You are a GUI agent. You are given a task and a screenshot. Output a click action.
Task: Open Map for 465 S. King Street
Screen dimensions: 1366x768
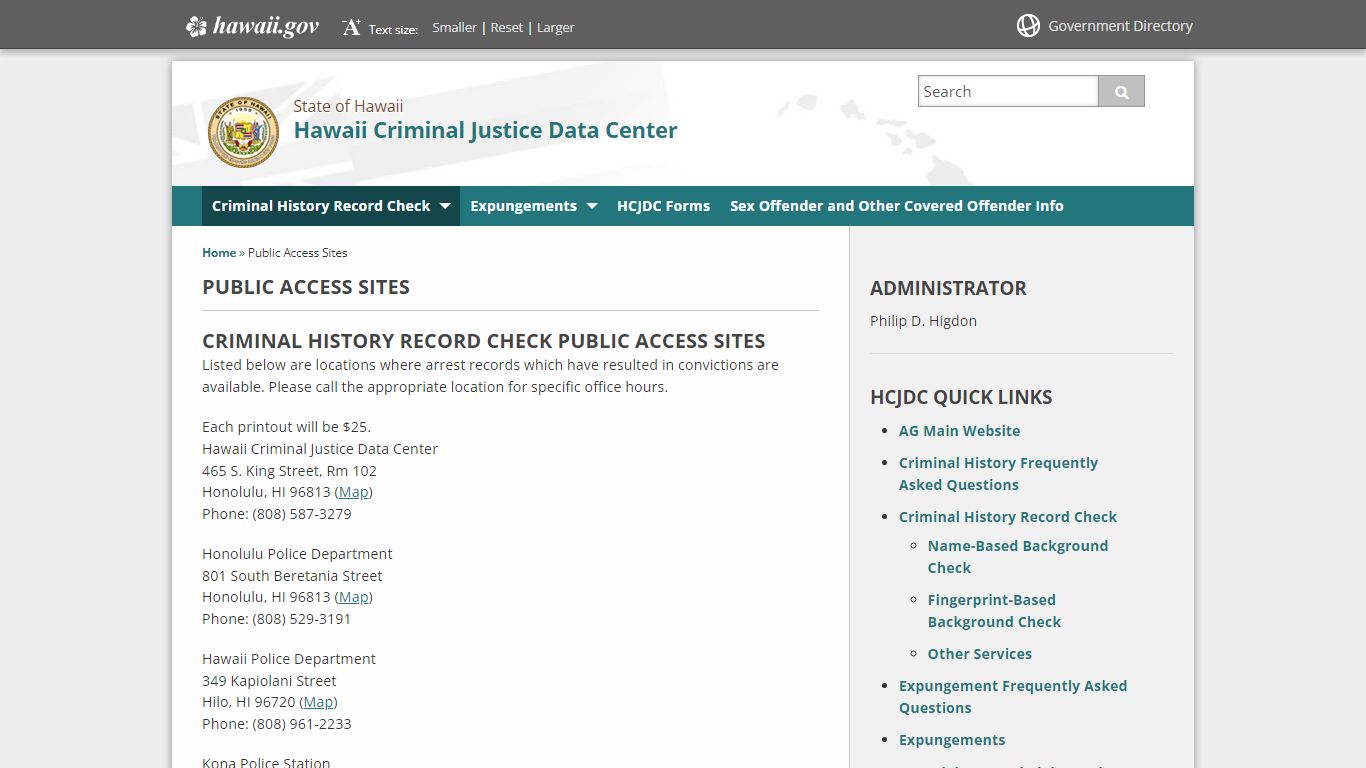tap(353, 492)
